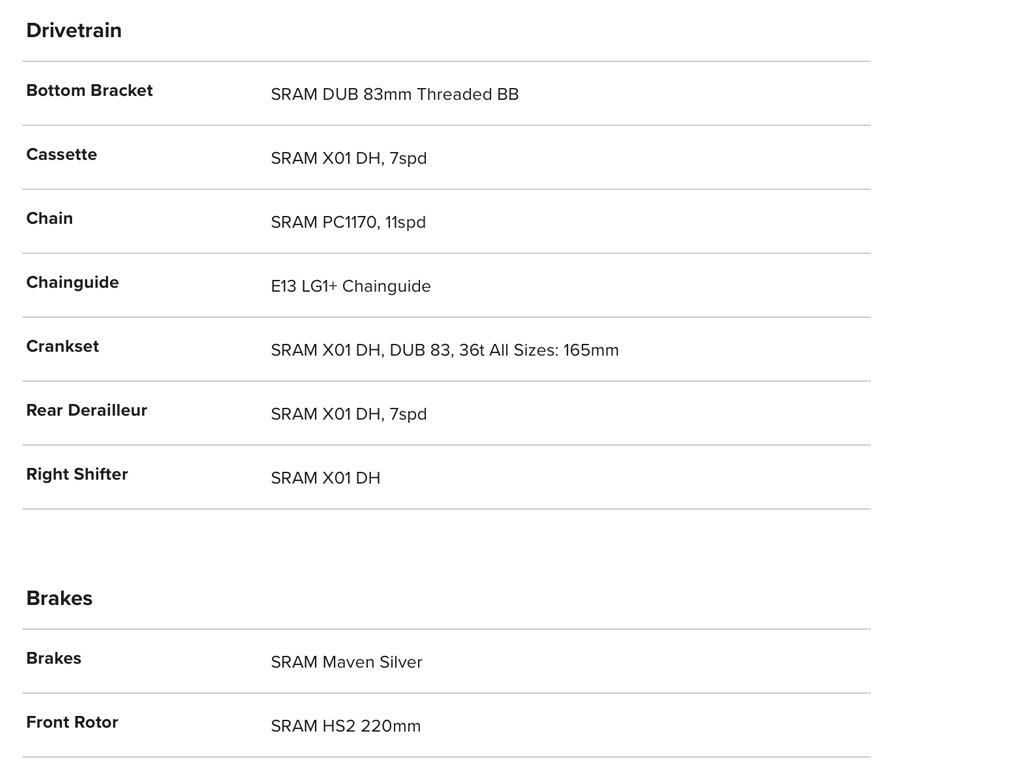Click the SRAM HS2 220mm value

point(345,726)
